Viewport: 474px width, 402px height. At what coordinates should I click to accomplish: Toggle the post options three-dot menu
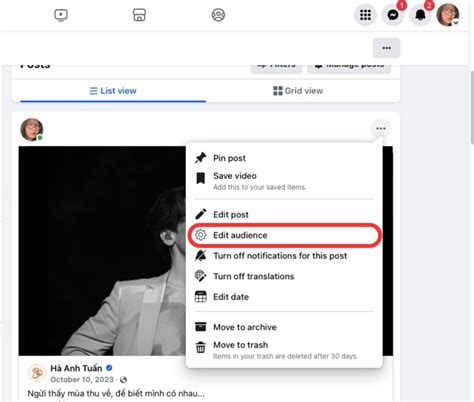click(381, 129)
